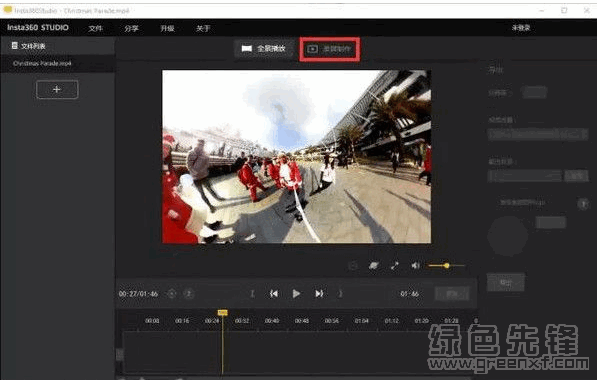
Task: Mute audio with the speaker icon
Action: click(x=415, y=266)
